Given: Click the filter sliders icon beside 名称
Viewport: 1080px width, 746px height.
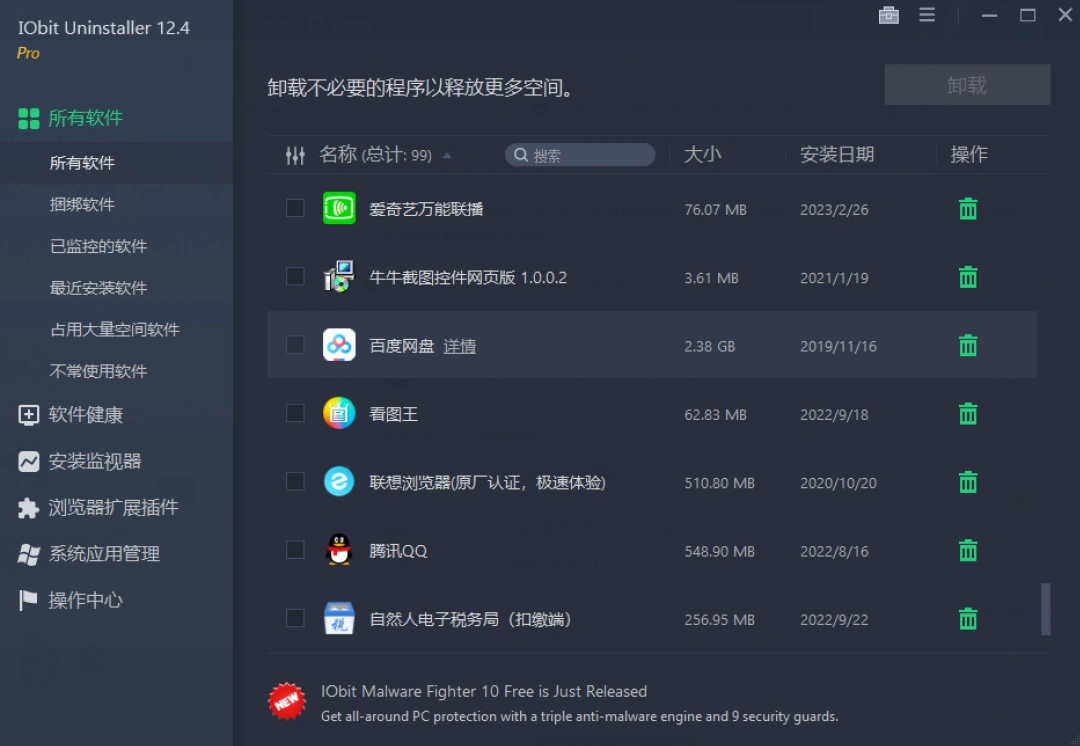Looking at the screenshot, I should [x=295, y=156].
